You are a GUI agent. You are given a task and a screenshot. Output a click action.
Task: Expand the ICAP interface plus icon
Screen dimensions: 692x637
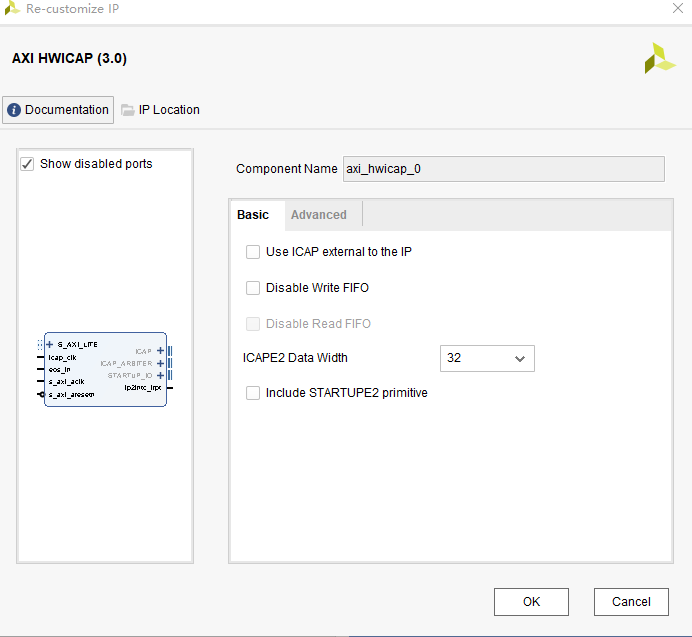160,351
